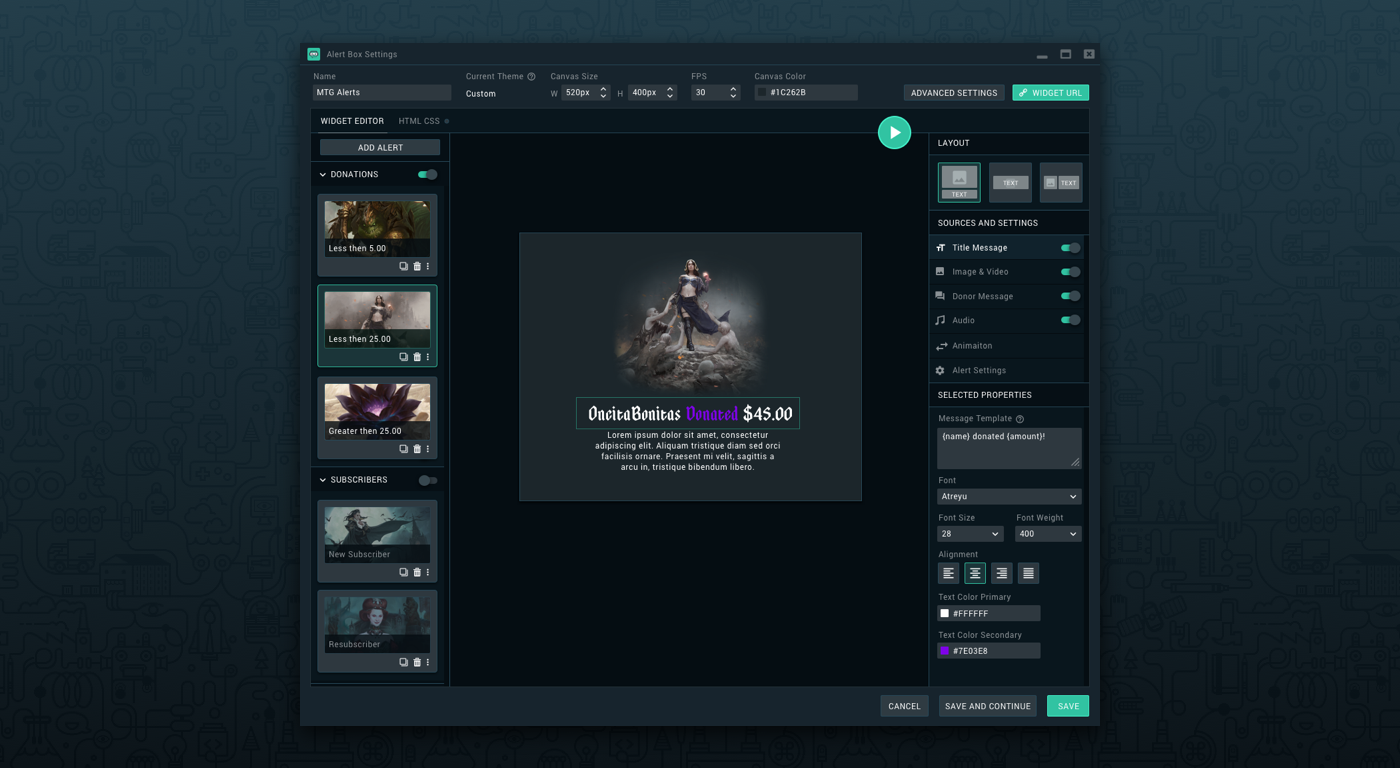Copy the Widget URL
The height and width of the screenshot is (768, 1400).
(x=1050, y=93)
